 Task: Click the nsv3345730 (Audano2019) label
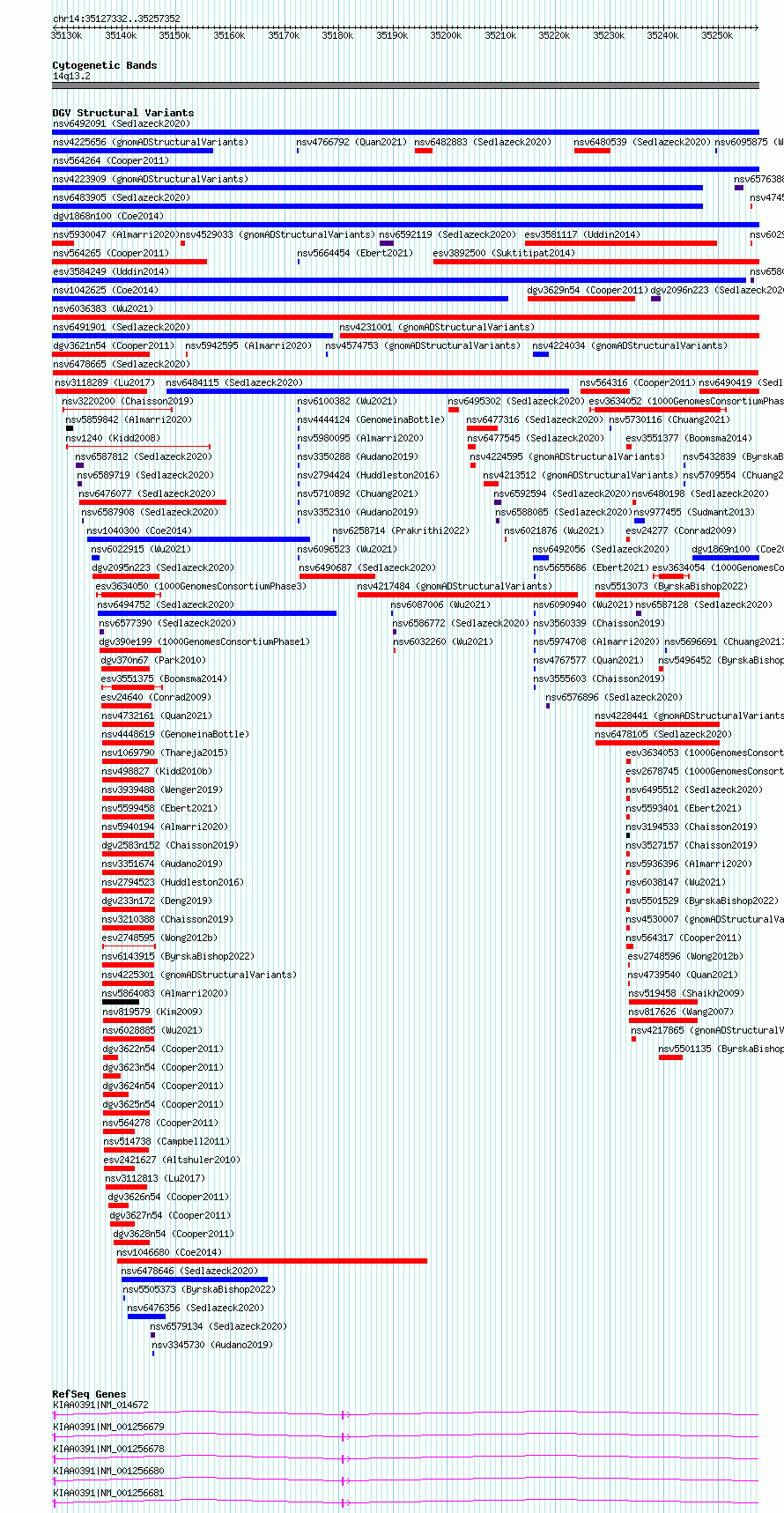(212, 1345)
